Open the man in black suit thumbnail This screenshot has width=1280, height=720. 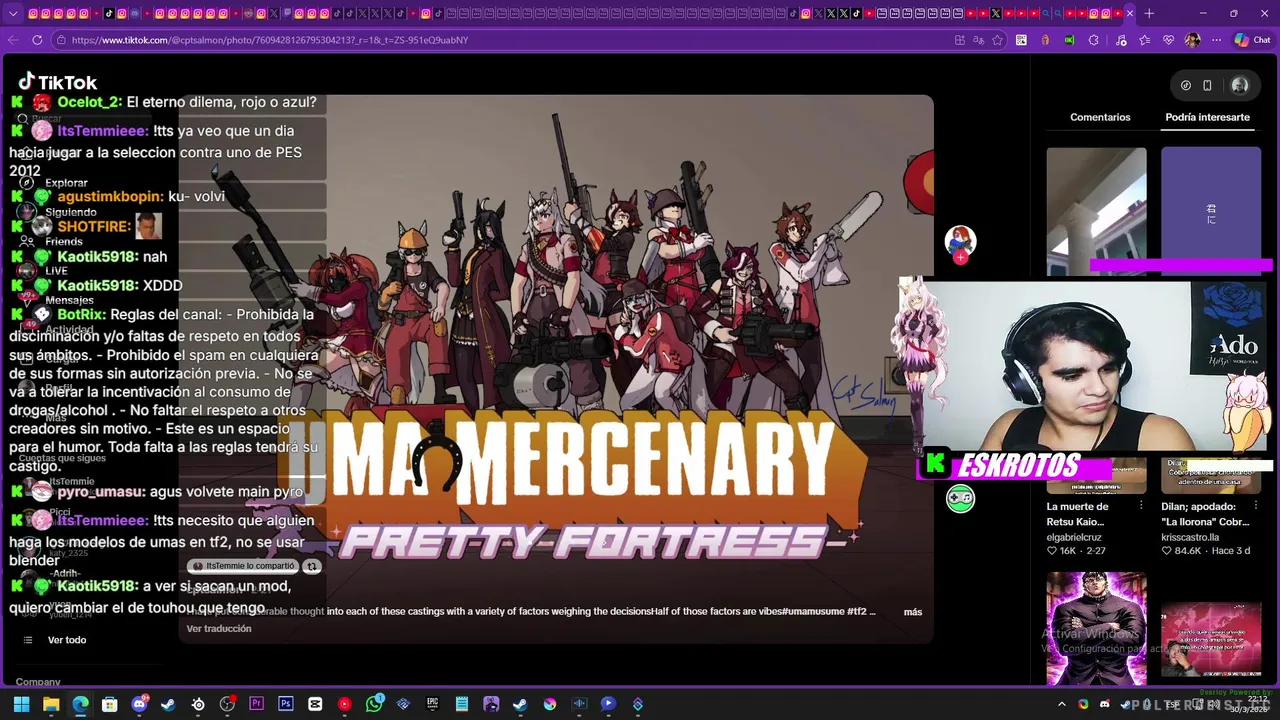[x=1097, y=628]
